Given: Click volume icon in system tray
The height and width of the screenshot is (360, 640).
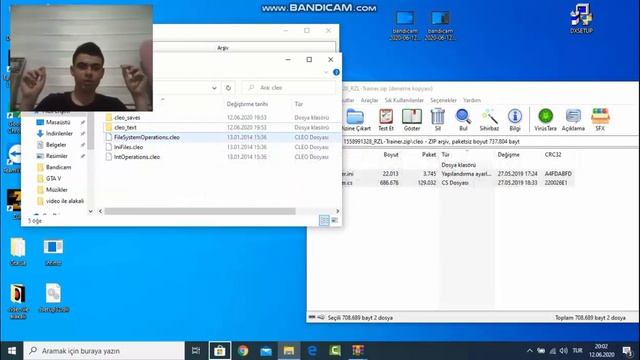Looking at the screenshot, I should (x=564, y=351).
